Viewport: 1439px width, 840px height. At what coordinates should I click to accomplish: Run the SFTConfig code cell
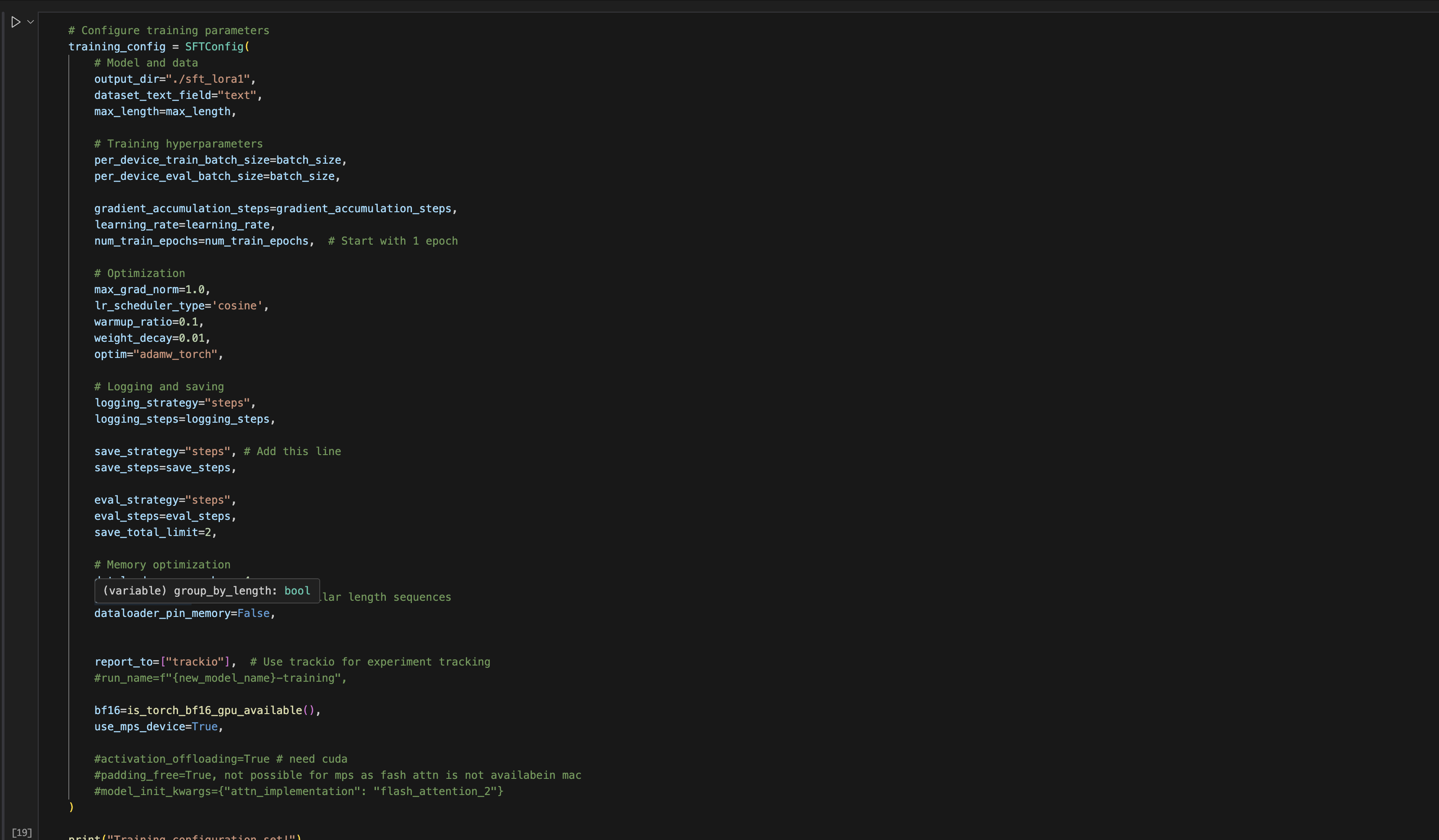[x=15, y=22]
